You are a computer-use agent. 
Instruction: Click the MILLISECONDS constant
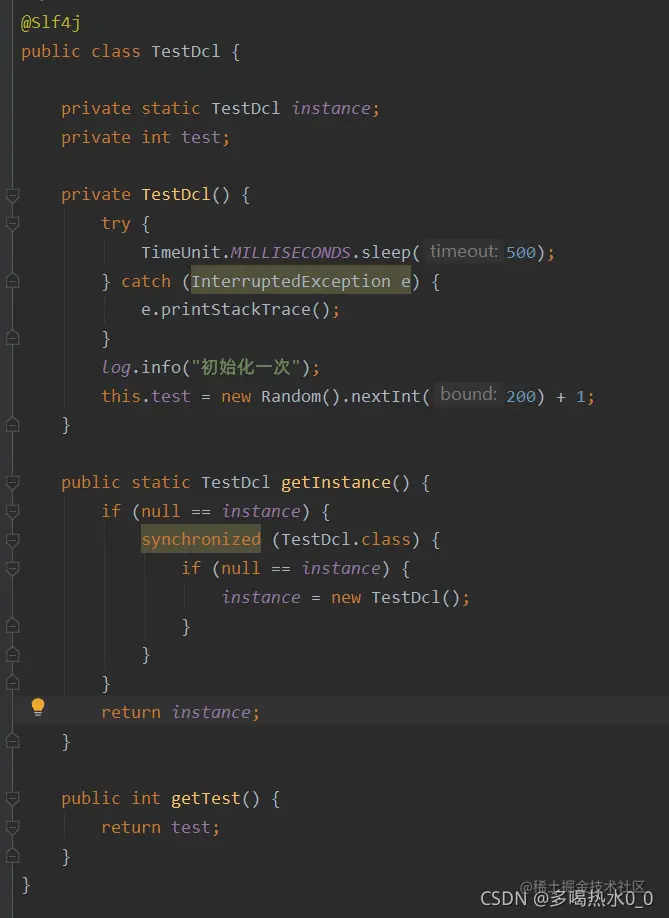coord(290,252)
